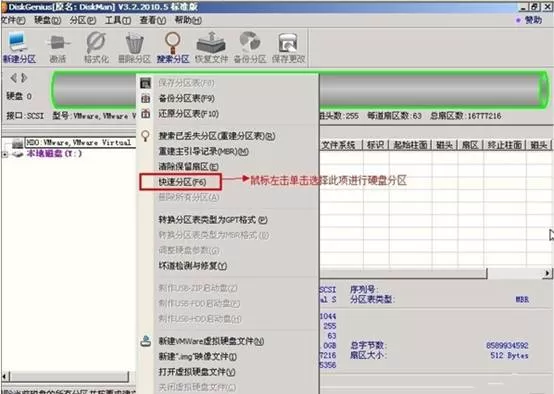This screenshot has height=394, width=554.
Task: Click the gray disk bar graphic
Action: (x=300, y=90)
